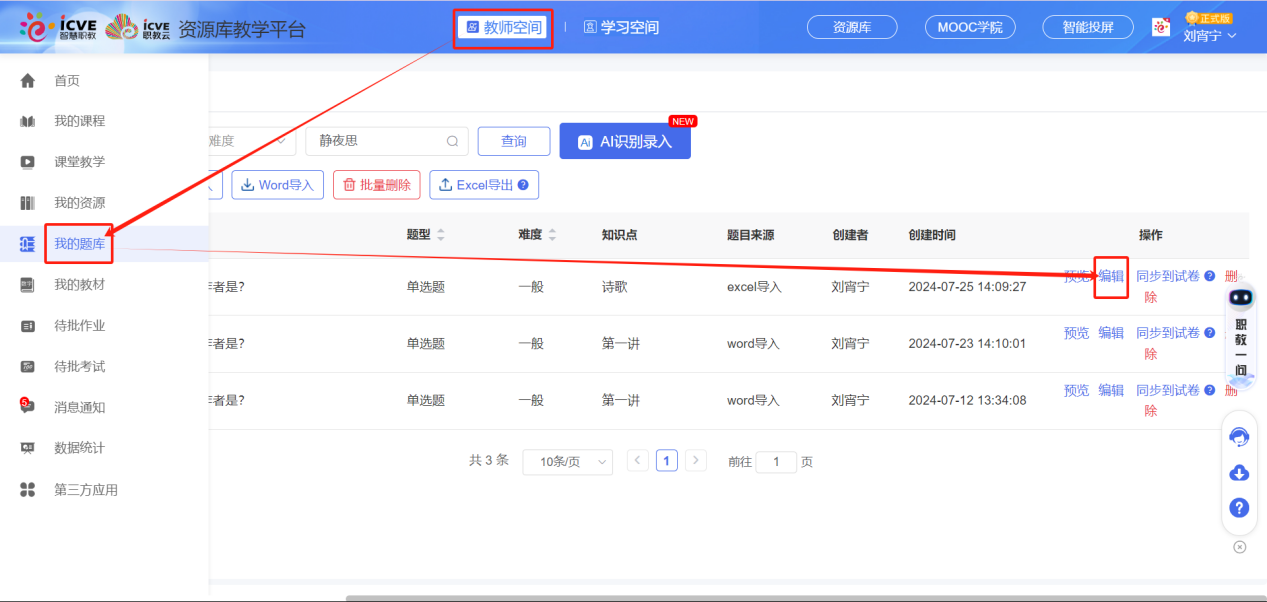Click the AI识别录入 button
The height and width of the screenshot is (602, 1267).
tap(624, 142)
